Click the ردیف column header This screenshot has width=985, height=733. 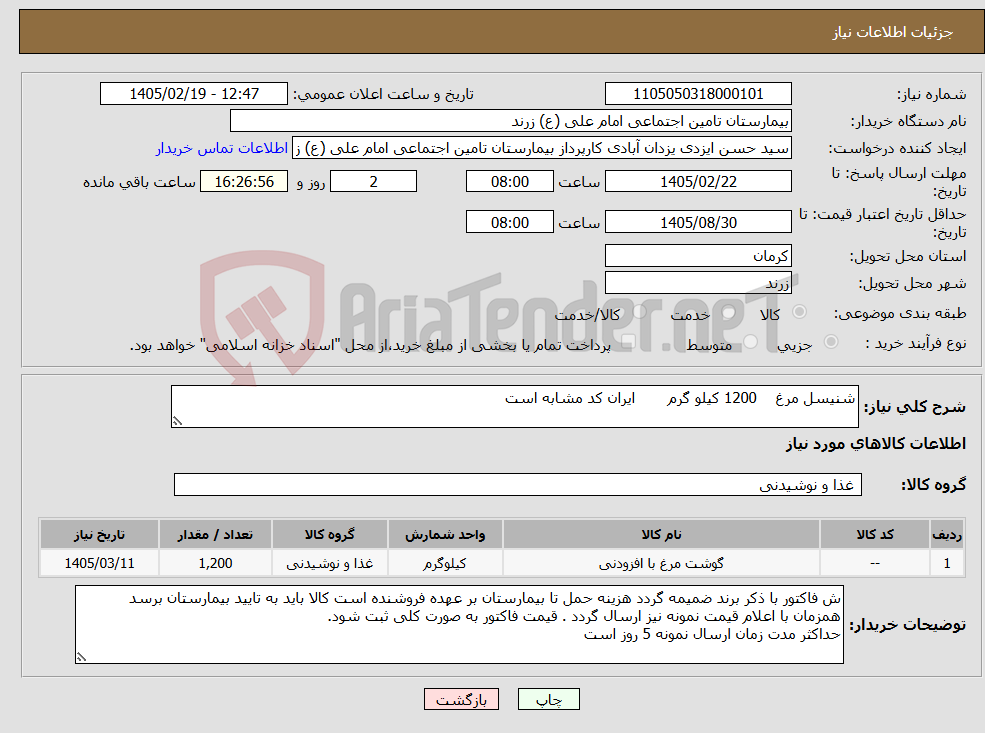(x=947, y=535)
